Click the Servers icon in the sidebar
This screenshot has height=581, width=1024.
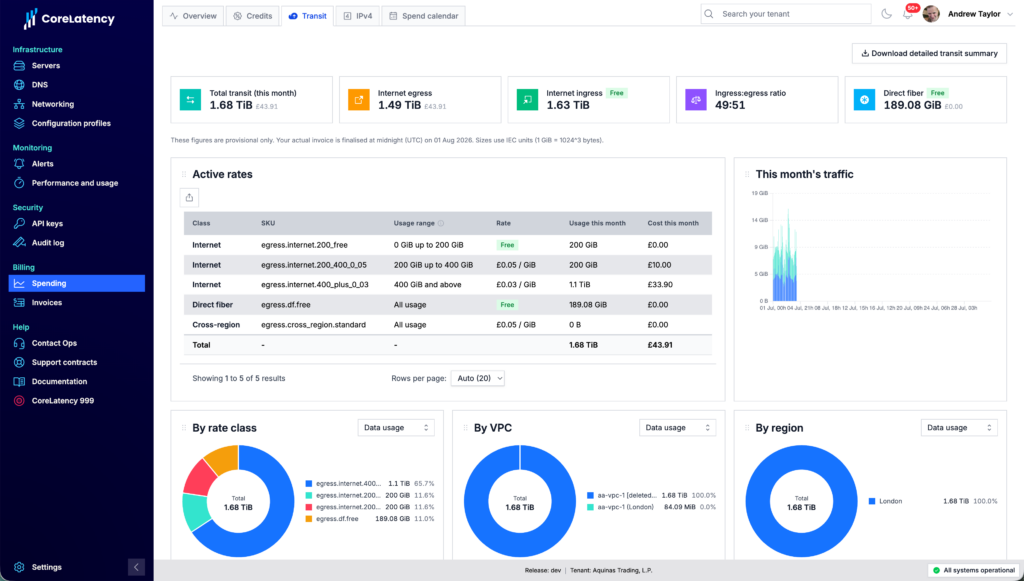tap(20, 65)
